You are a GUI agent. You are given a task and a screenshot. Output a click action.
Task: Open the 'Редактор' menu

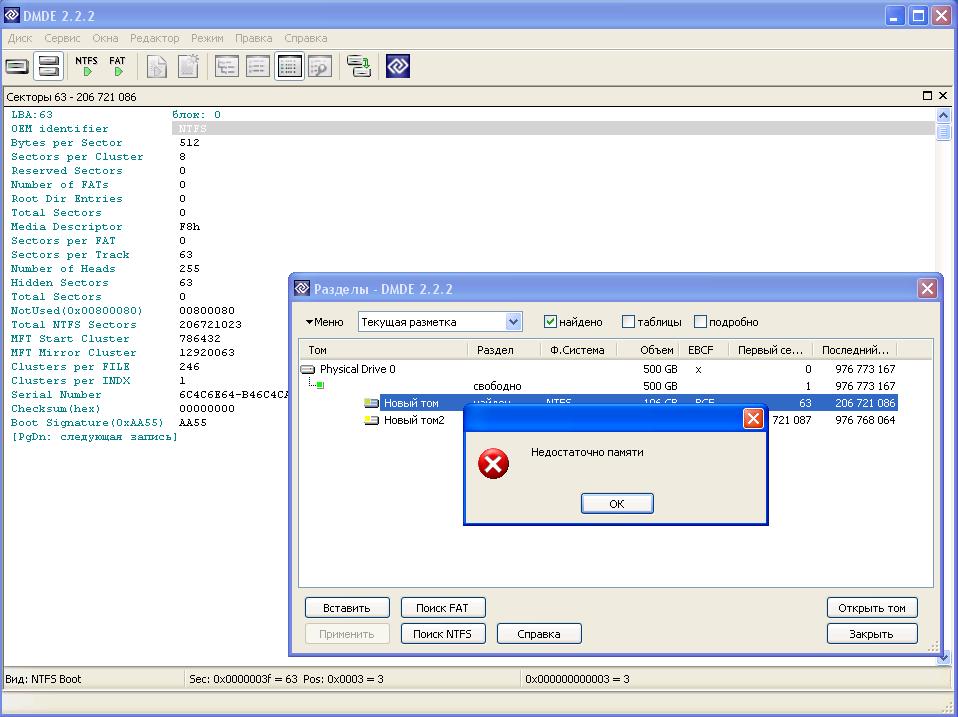click(155, 38)
